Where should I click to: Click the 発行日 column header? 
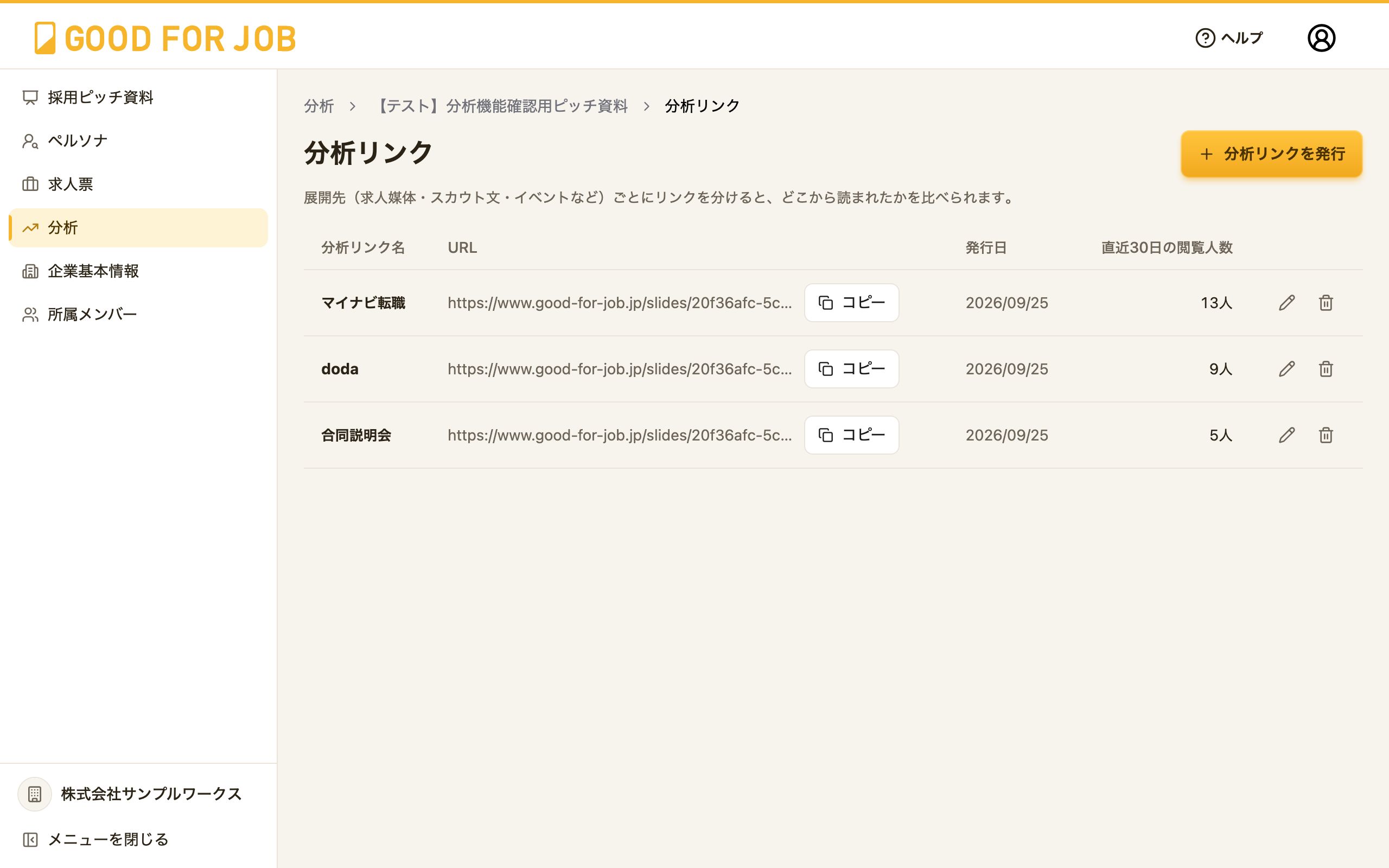click(x=985, y=247)
